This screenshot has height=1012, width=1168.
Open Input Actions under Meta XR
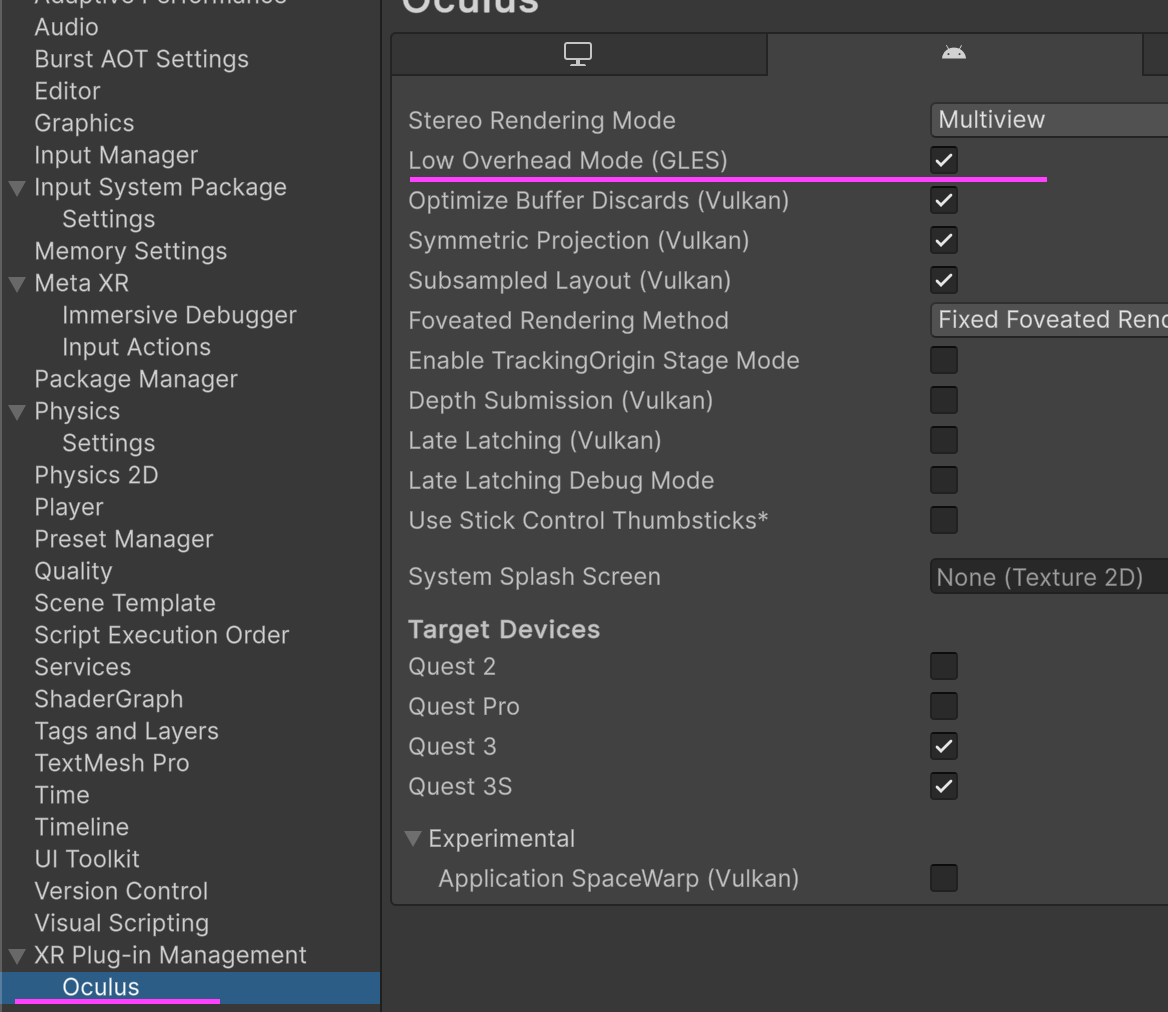136,347
